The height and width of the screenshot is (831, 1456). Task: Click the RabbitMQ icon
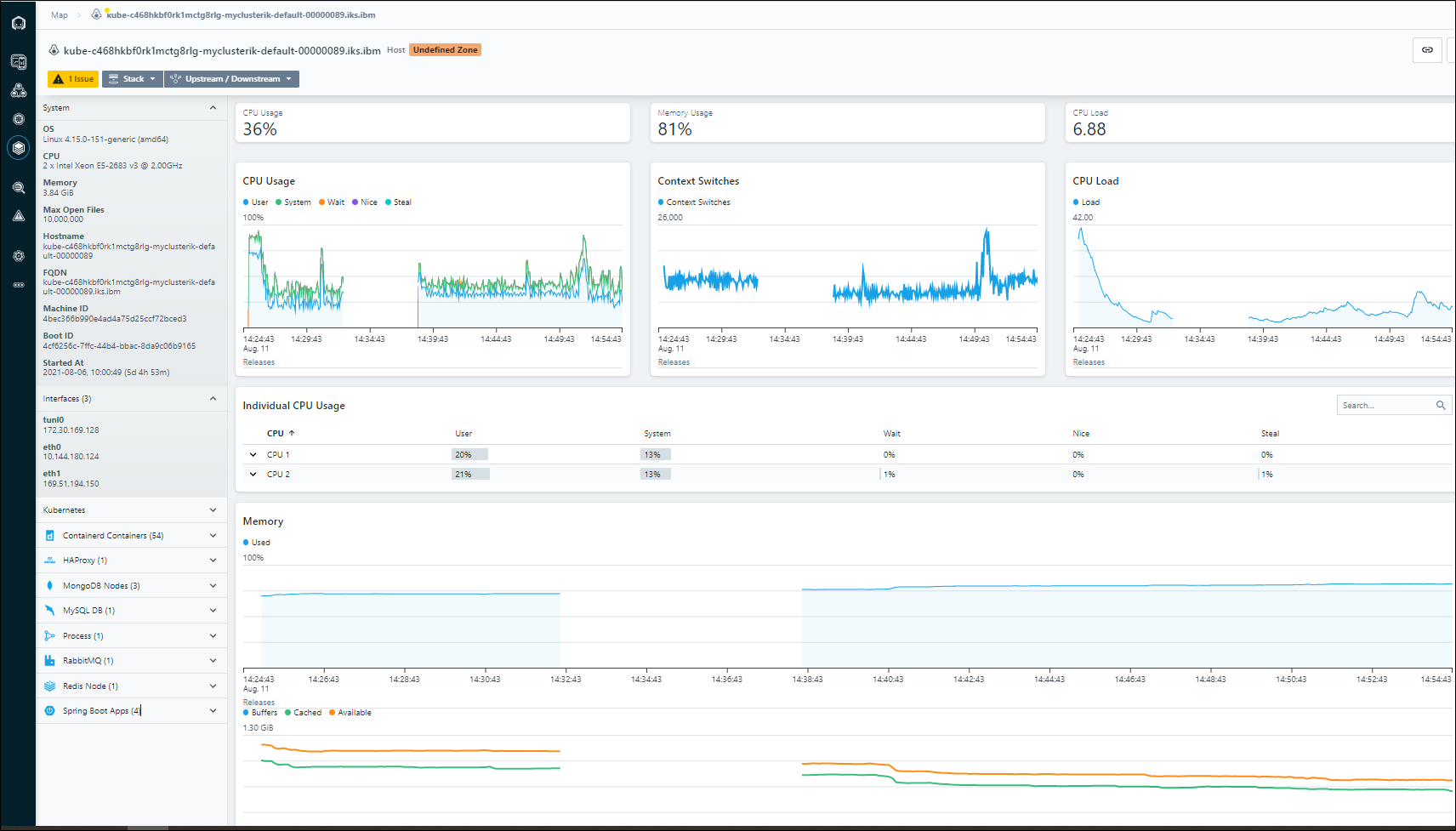click(49, 661)
